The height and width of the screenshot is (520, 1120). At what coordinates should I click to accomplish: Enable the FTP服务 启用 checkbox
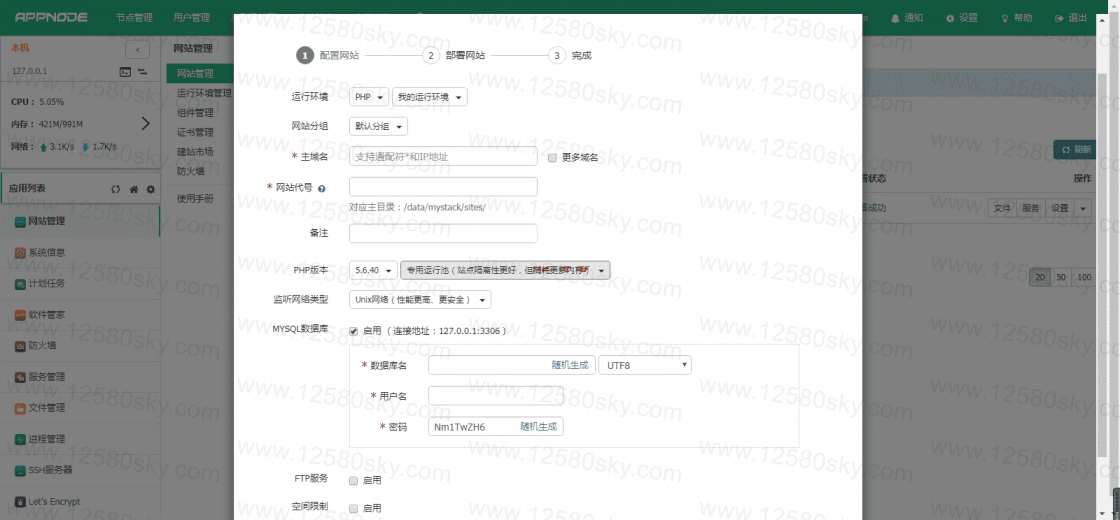tap(354, 481)
